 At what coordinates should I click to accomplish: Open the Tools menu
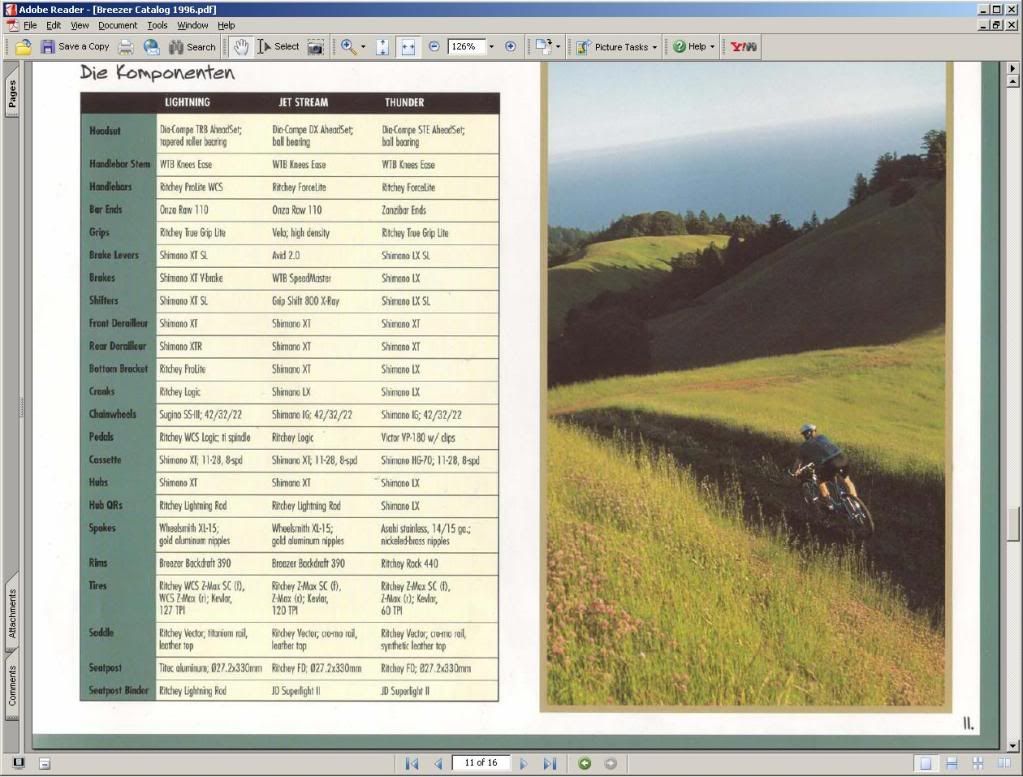point(157,25)
